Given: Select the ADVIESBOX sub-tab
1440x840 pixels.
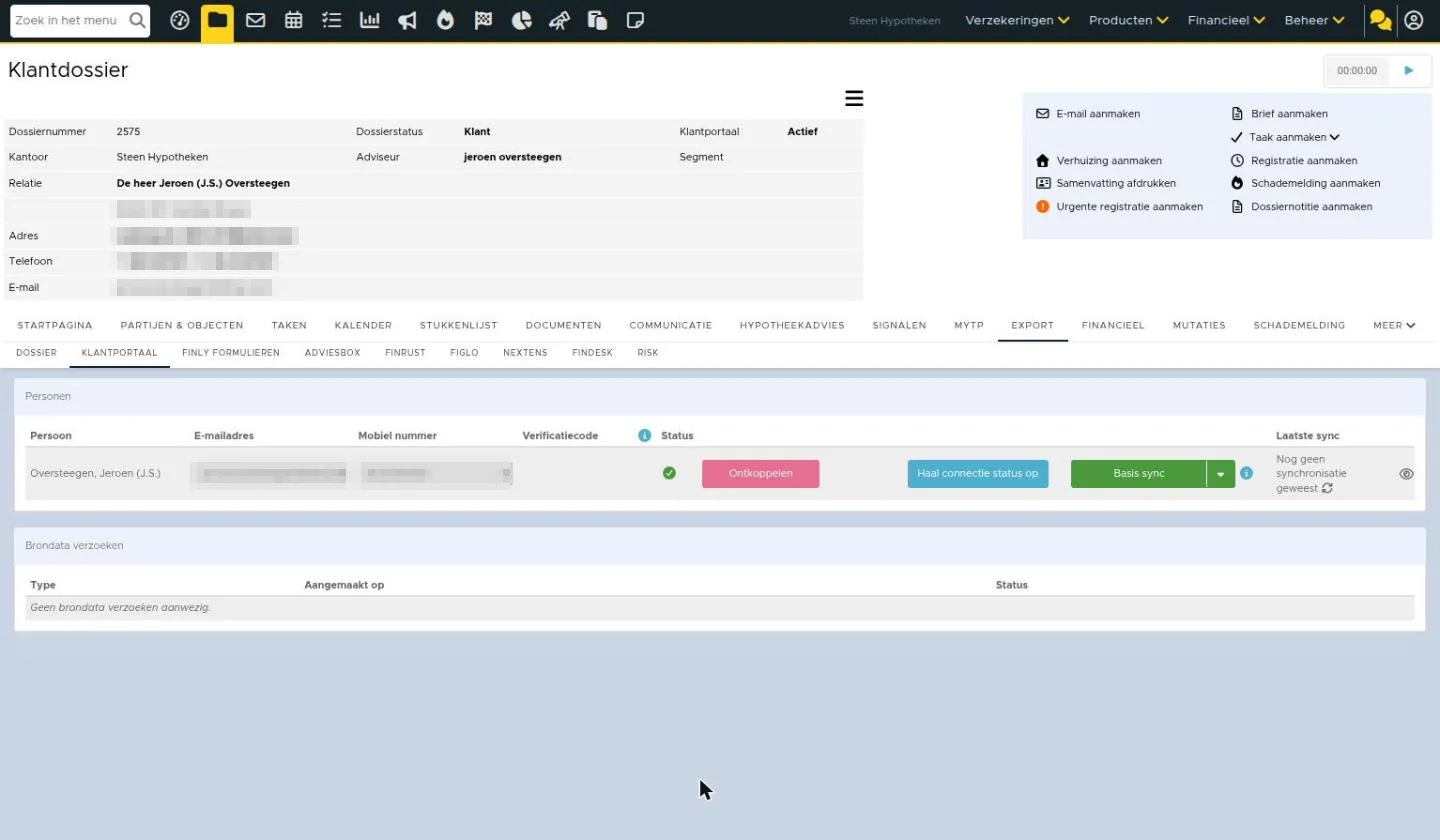Looking at the screenshot, I should click(x=332, y=353).
